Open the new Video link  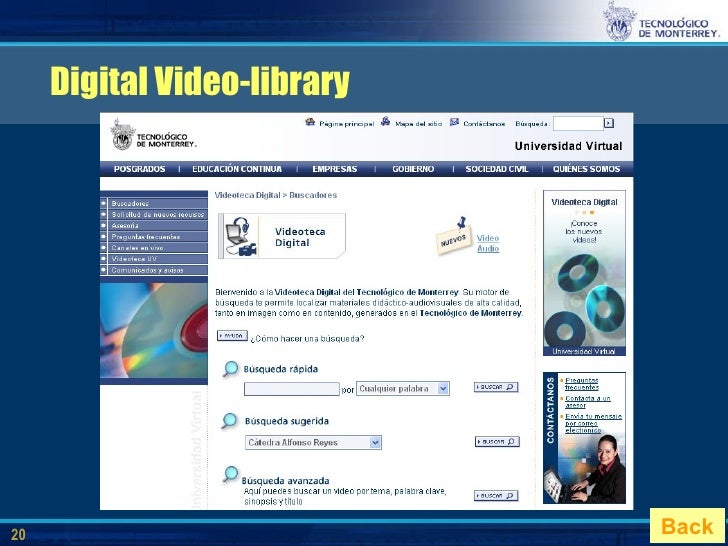pyautogui.click(x=488, y=238)
